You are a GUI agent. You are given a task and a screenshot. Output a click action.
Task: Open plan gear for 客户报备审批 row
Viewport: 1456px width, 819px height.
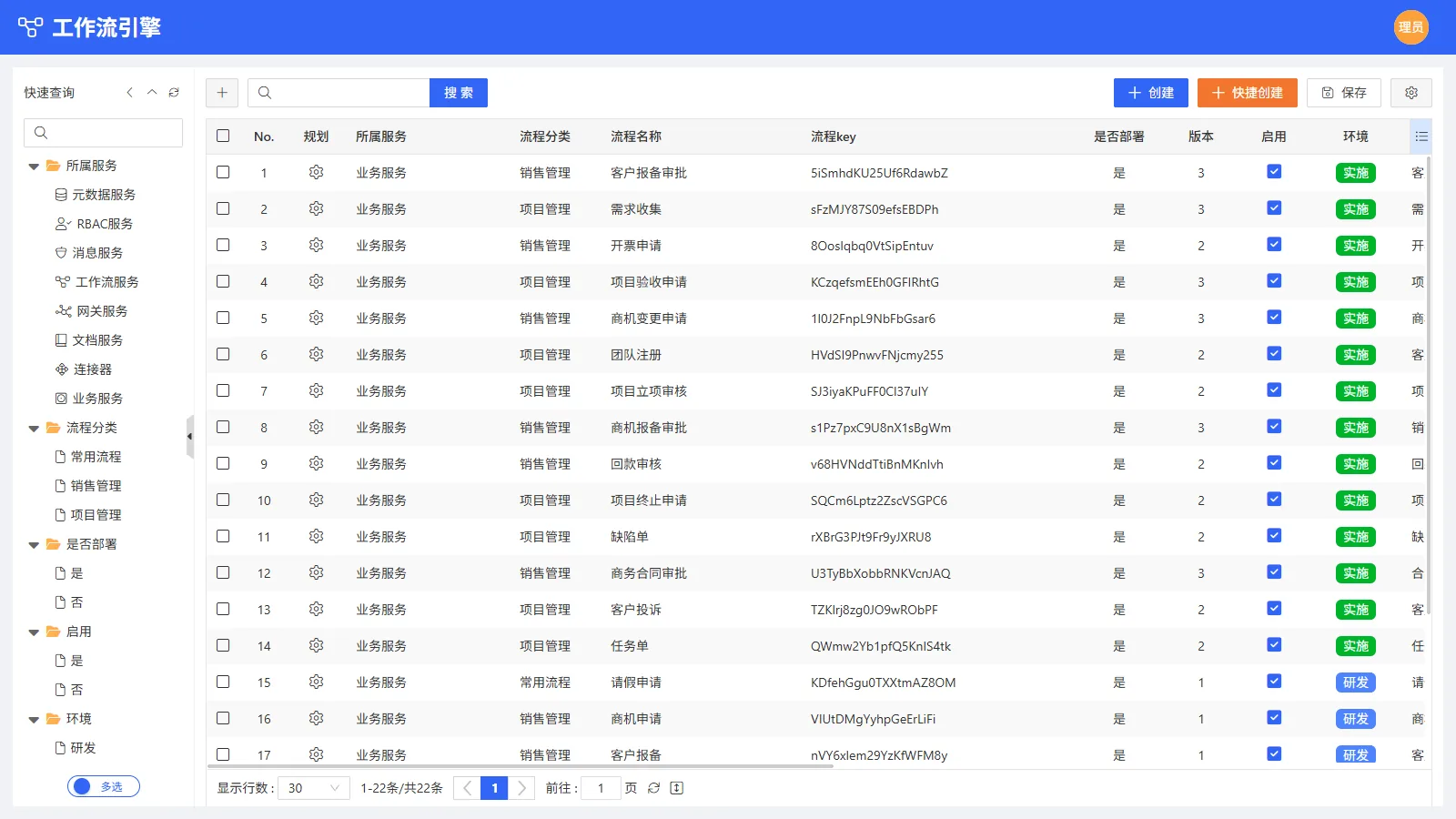316,172
